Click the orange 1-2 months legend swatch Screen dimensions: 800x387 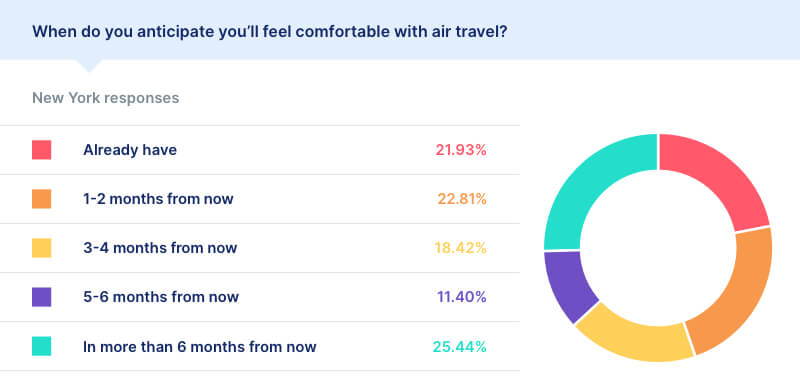click(41, 199)
